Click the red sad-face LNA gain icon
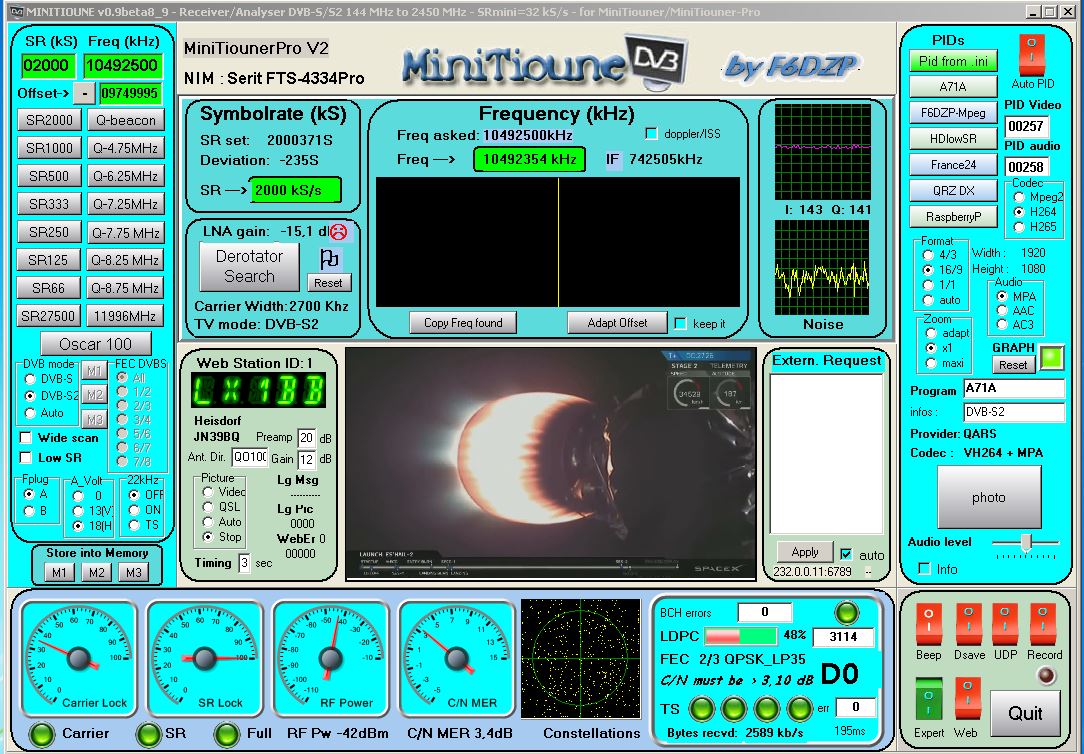 tap(338, 232)
